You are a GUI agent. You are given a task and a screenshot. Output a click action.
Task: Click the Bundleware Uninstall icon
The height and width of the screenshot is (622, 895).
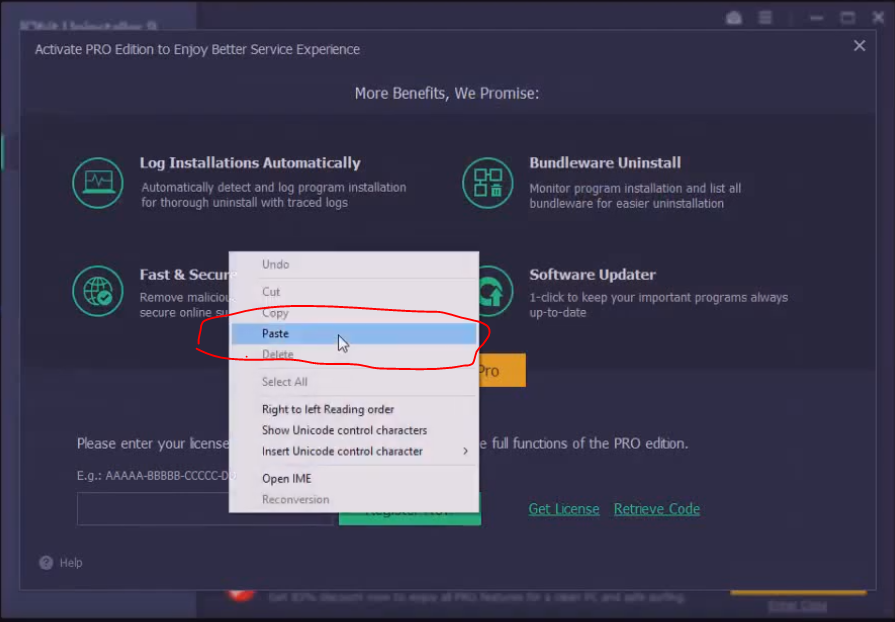[487, 183]
